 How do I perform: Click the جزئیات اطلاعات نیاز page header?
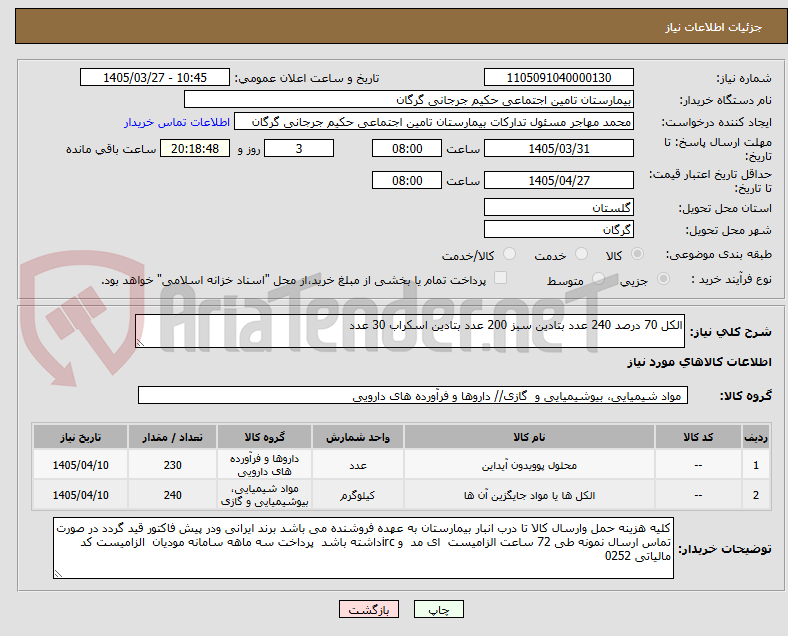(x=713, y=27)
